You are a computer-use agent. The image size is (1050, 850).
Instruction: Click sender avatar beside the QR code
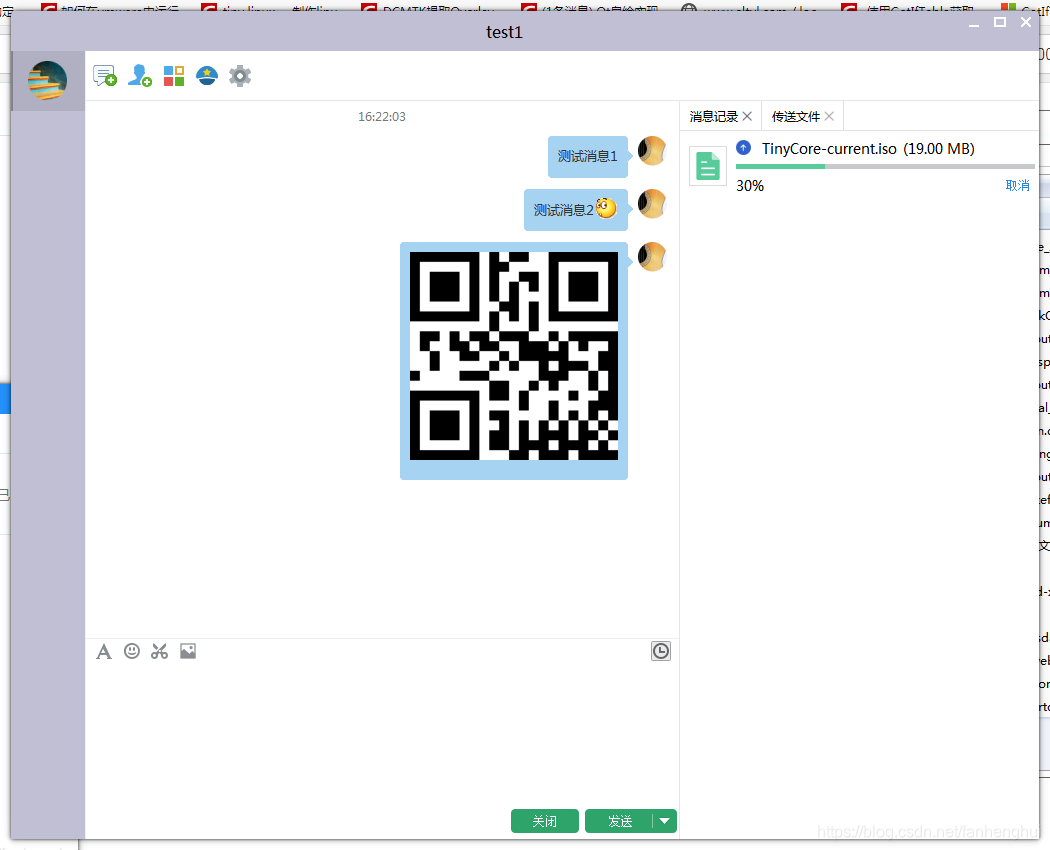pos(652,257)
